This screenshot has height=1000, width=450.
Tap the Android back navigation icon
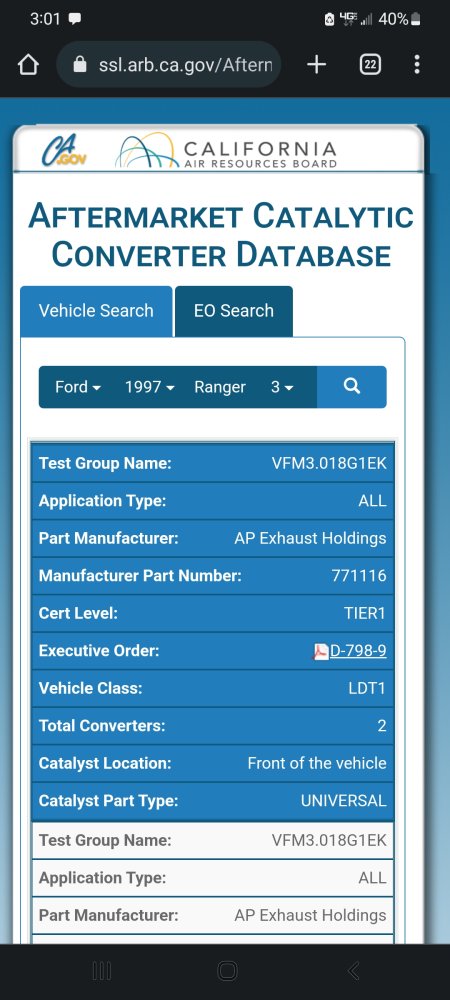[354, 971]
